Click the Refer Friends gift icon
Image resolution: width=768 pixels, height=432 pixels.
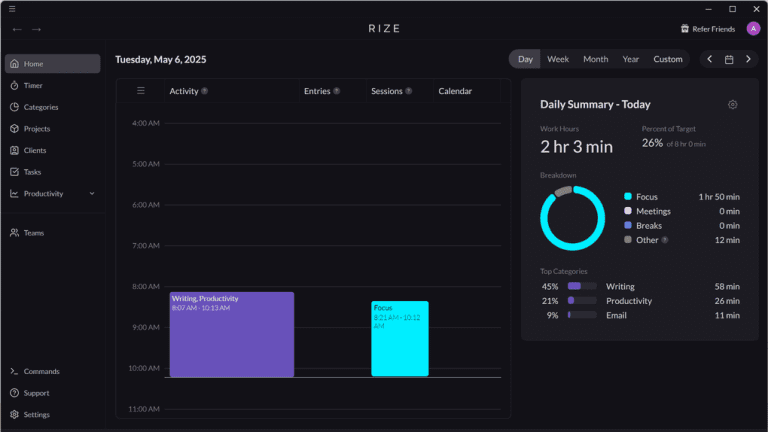(x=685, y=29)
